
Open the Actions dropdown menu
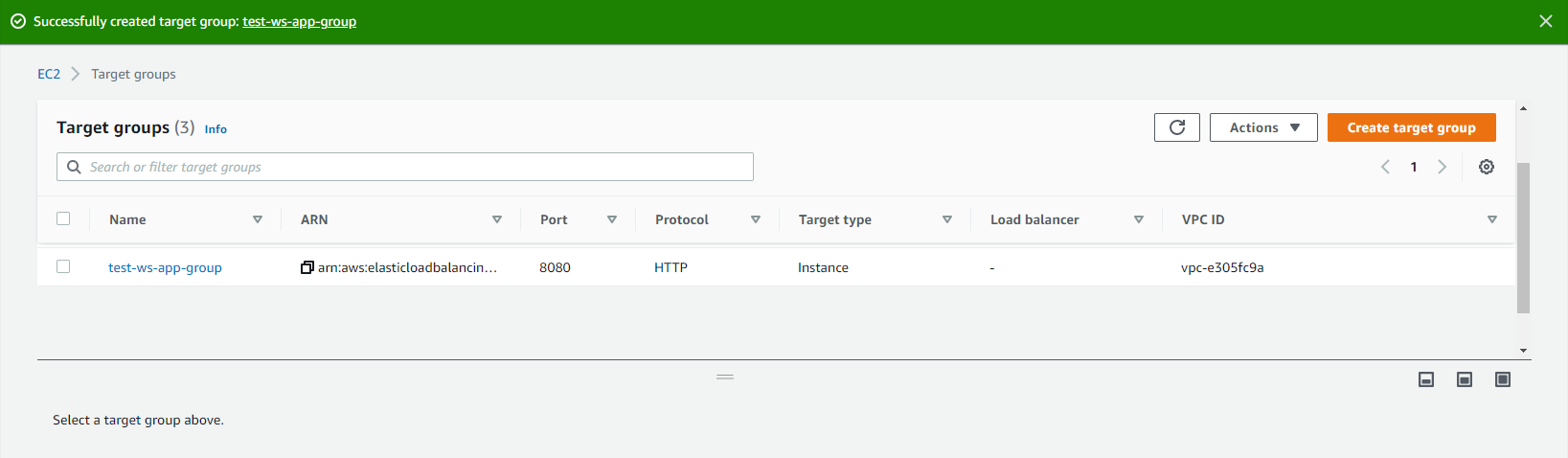[x=1263, y=127]
